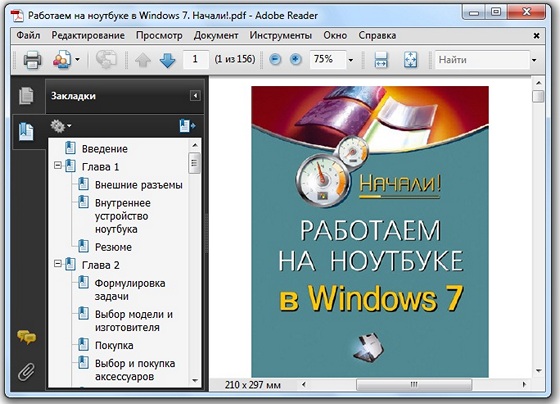Select the Глава 1 bookmark
Viewport: 560px width, 404px height.
[x=100, y=167]
